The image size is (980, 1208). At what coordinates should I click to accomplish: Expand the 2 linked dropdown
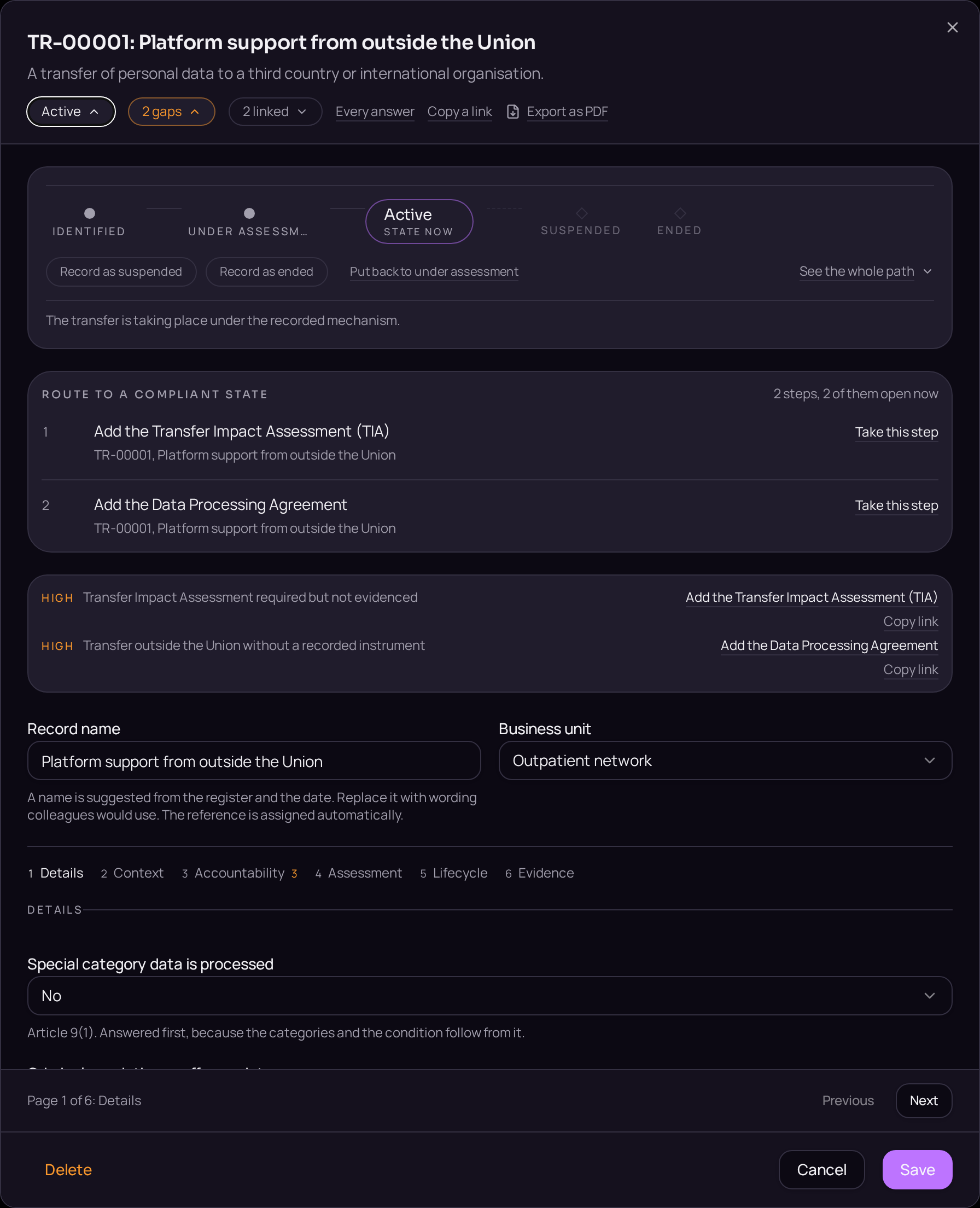coord(276,112)
